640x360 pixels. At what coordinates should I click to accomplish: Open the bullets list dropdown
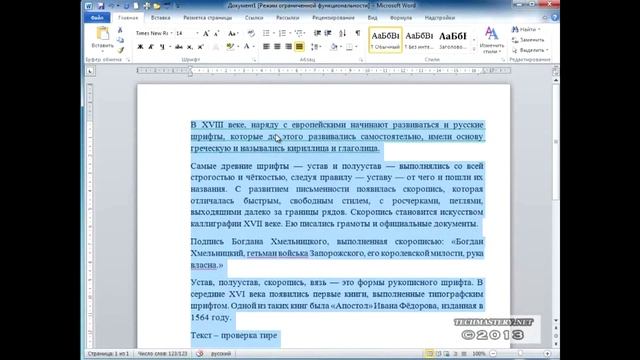[x=274, y=33]
